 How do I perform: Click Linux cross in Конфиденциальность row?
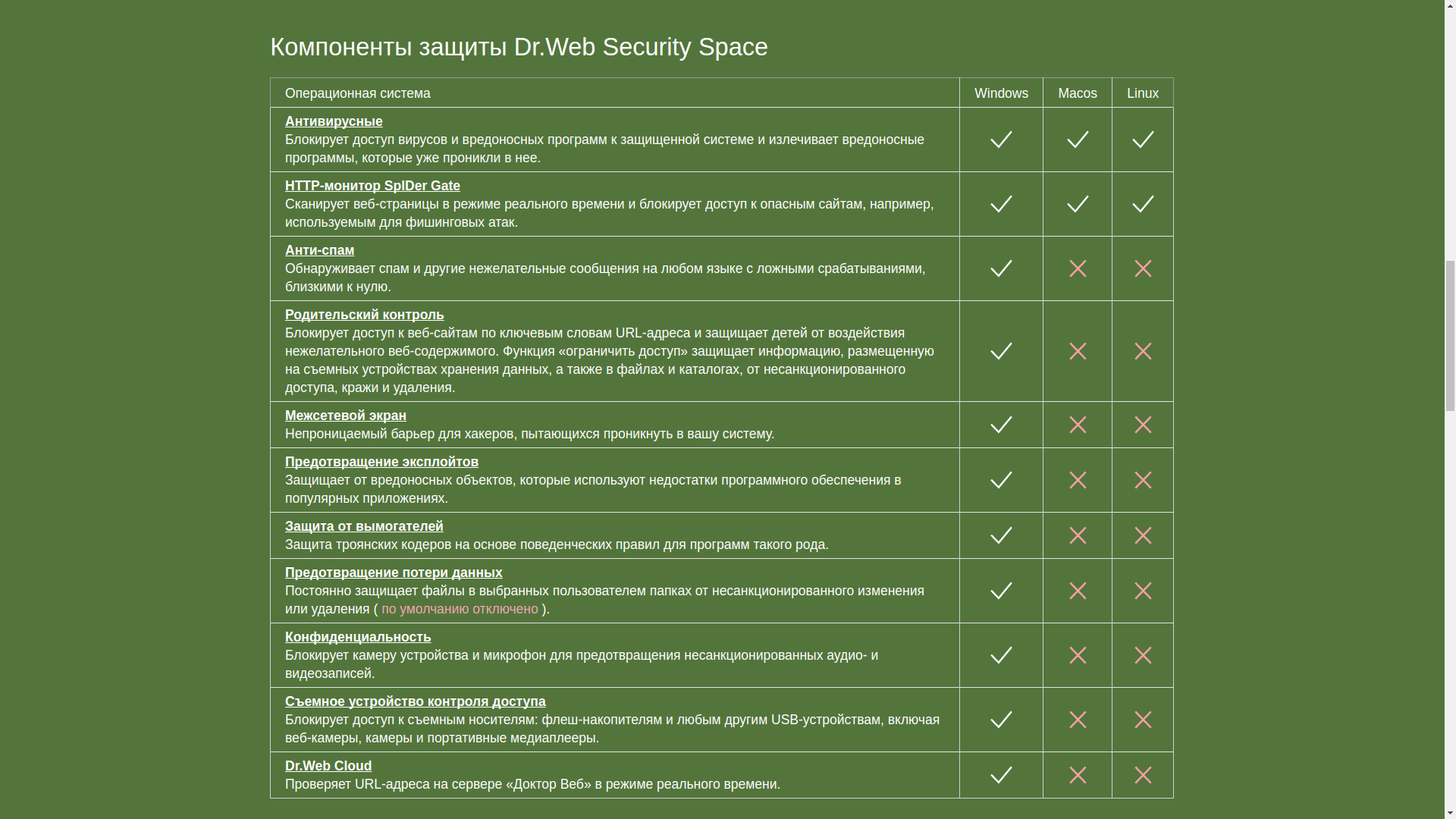click(x=1143, y=655)
